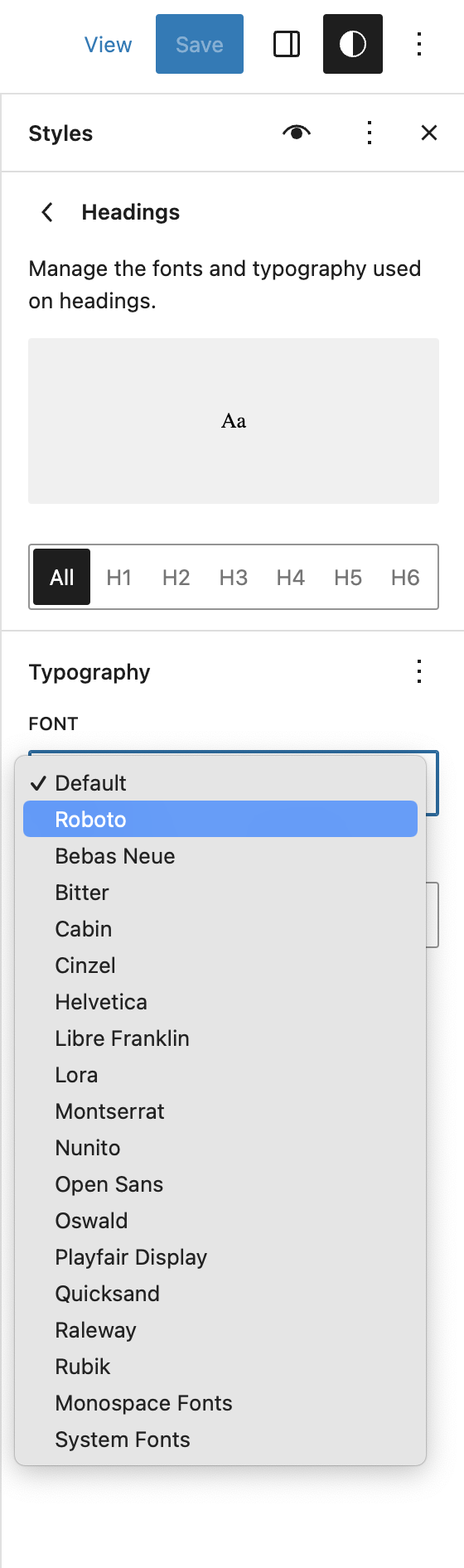Toggle the style book eye icon
Image resolution: width=464 pixels, height=1568 pixels.
pos(297,133)
